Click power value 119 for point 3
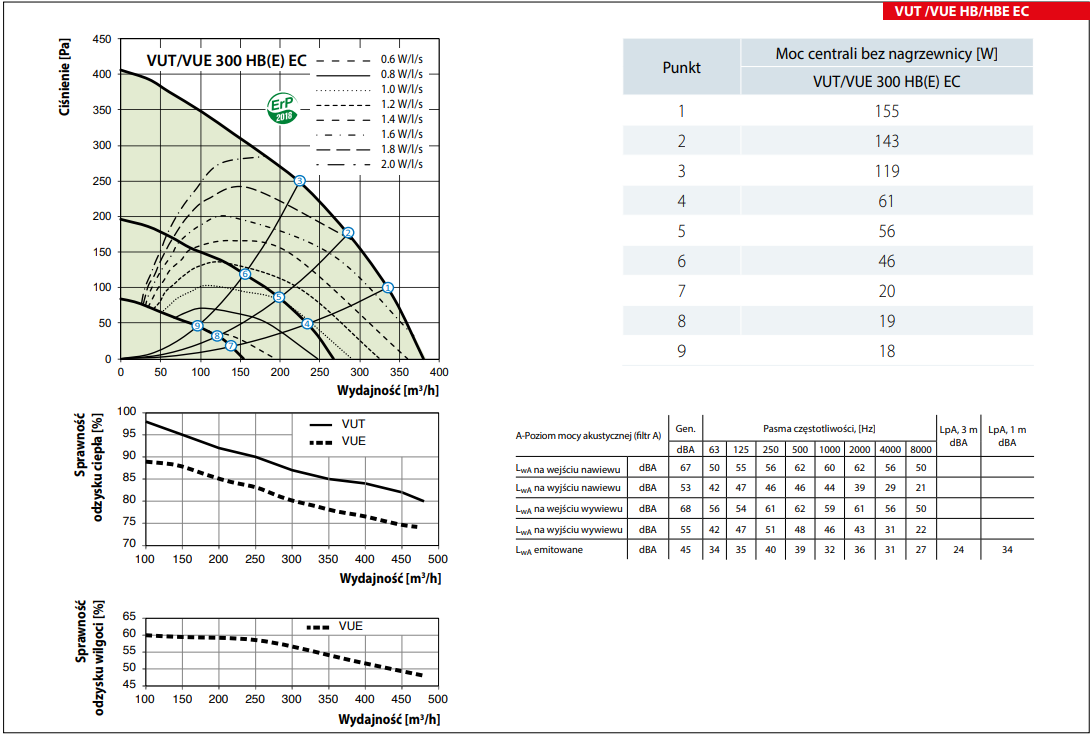Screen dimensions: 1090x734 click(887, 171)
